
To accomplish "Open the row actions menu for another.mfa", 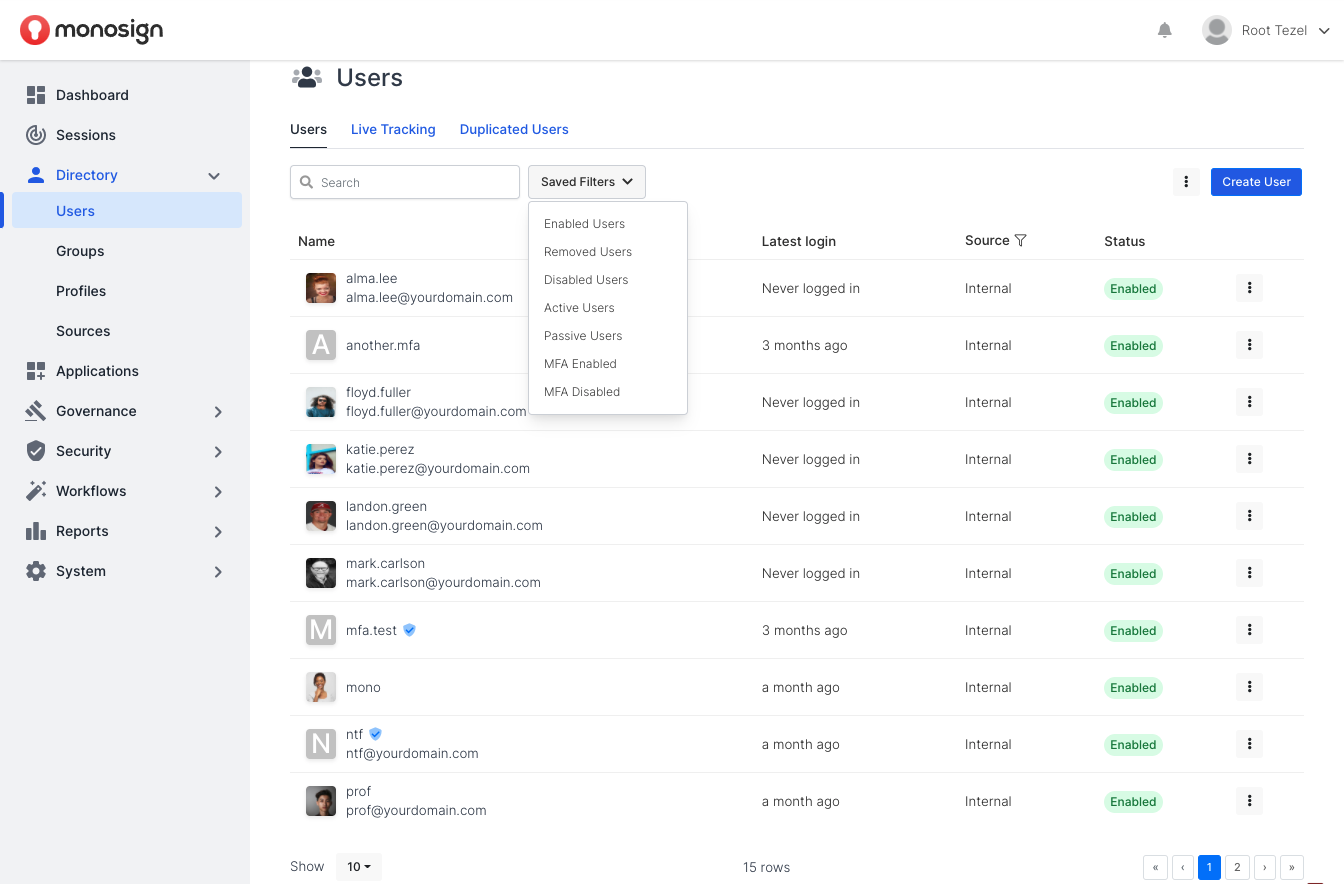I will (x=1249, y=345).
